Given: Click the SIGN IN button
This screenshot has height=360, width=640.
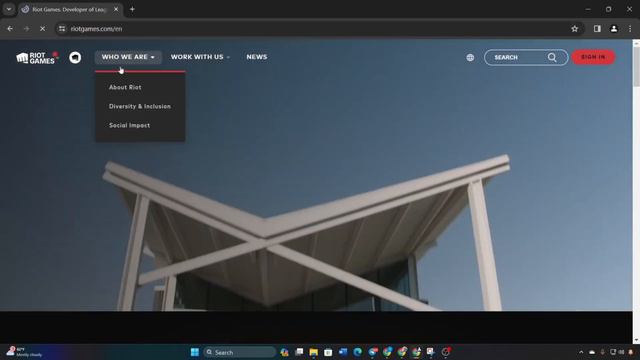Looking at the screenshot, I should (593, 57).
